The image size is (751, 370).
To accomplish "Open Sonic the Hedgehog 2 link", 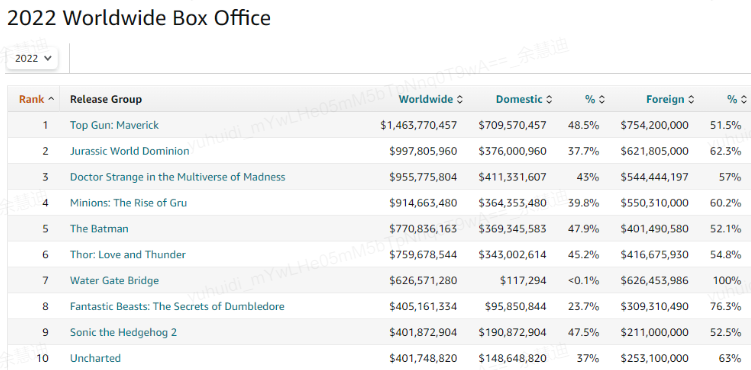I will tap(124, 332).
